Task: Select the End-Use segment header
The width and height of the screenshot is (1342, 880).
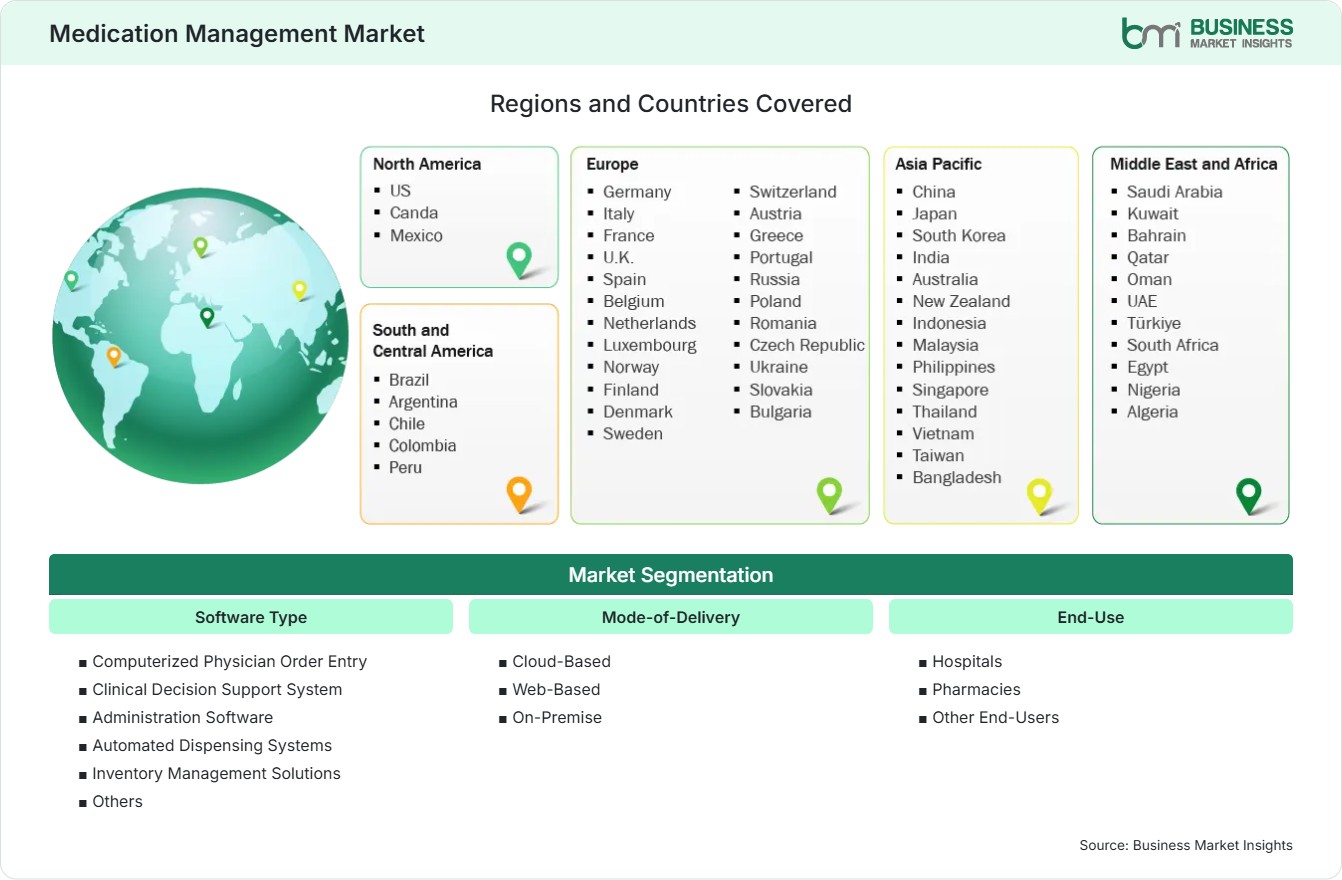Action: 1091,617
